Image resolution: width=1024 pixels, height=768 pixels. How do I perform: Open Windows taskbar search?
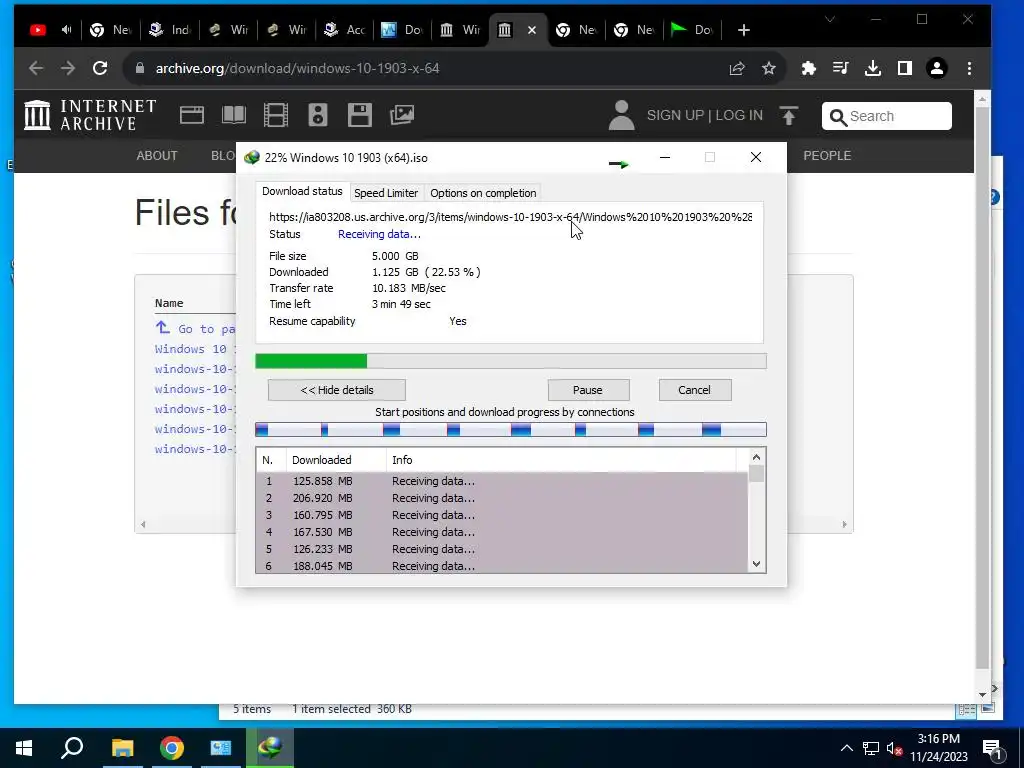pyautogui.click(x=72, y=748)
